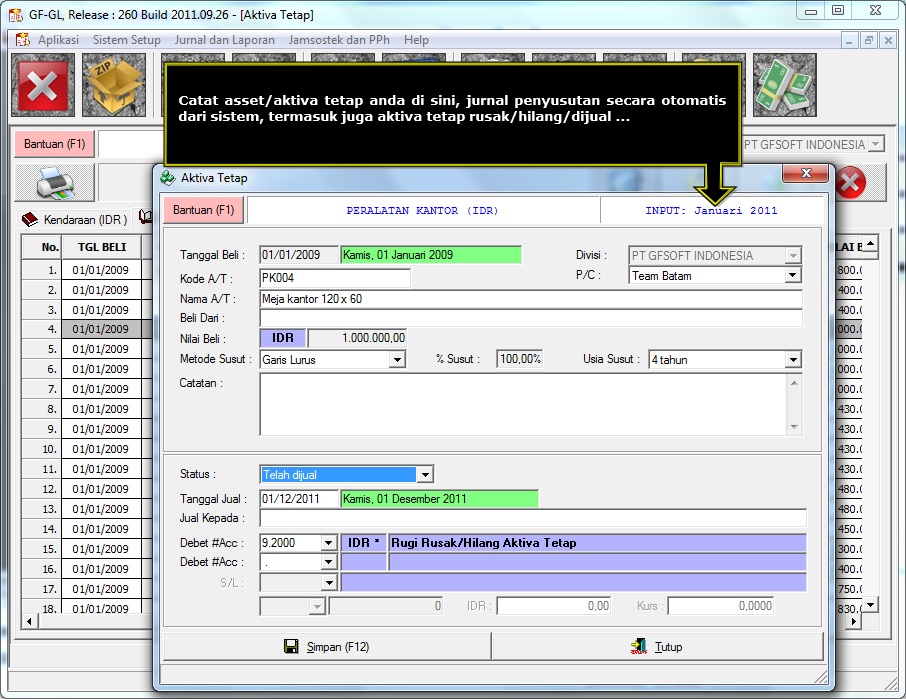Screen dimensions: 906x699
Task: Click Catatan scrollbar down arrow
Action: coord(794,427)
